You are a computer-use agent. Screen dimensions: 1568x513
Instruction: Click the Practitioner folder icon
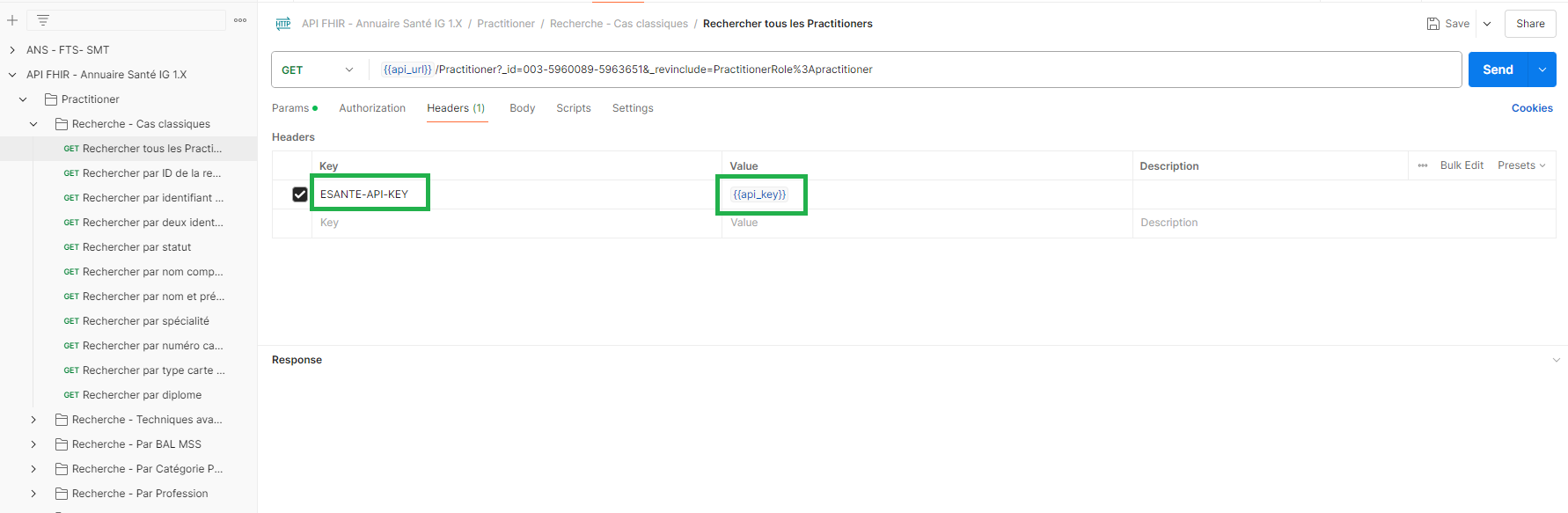coord(51,99)
